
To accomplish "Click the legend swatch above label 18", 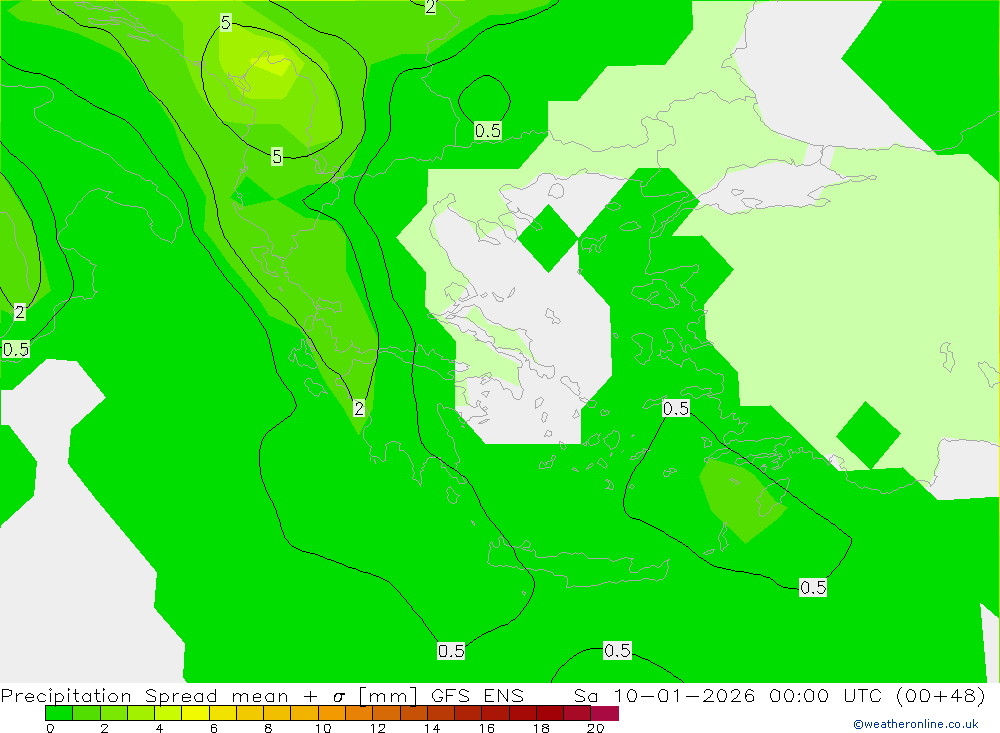I will tap(550, 713).
